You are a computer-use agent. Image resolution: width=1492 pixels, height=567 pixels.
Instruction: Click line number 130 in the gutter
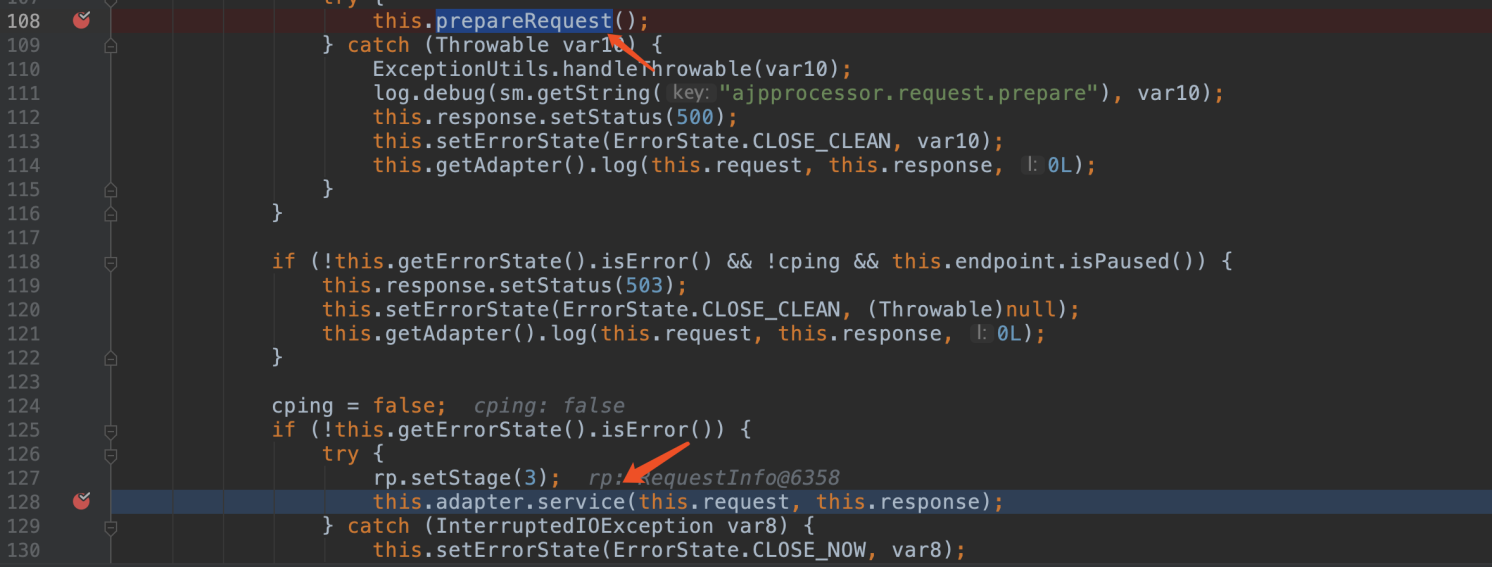(x=23, y=550)
